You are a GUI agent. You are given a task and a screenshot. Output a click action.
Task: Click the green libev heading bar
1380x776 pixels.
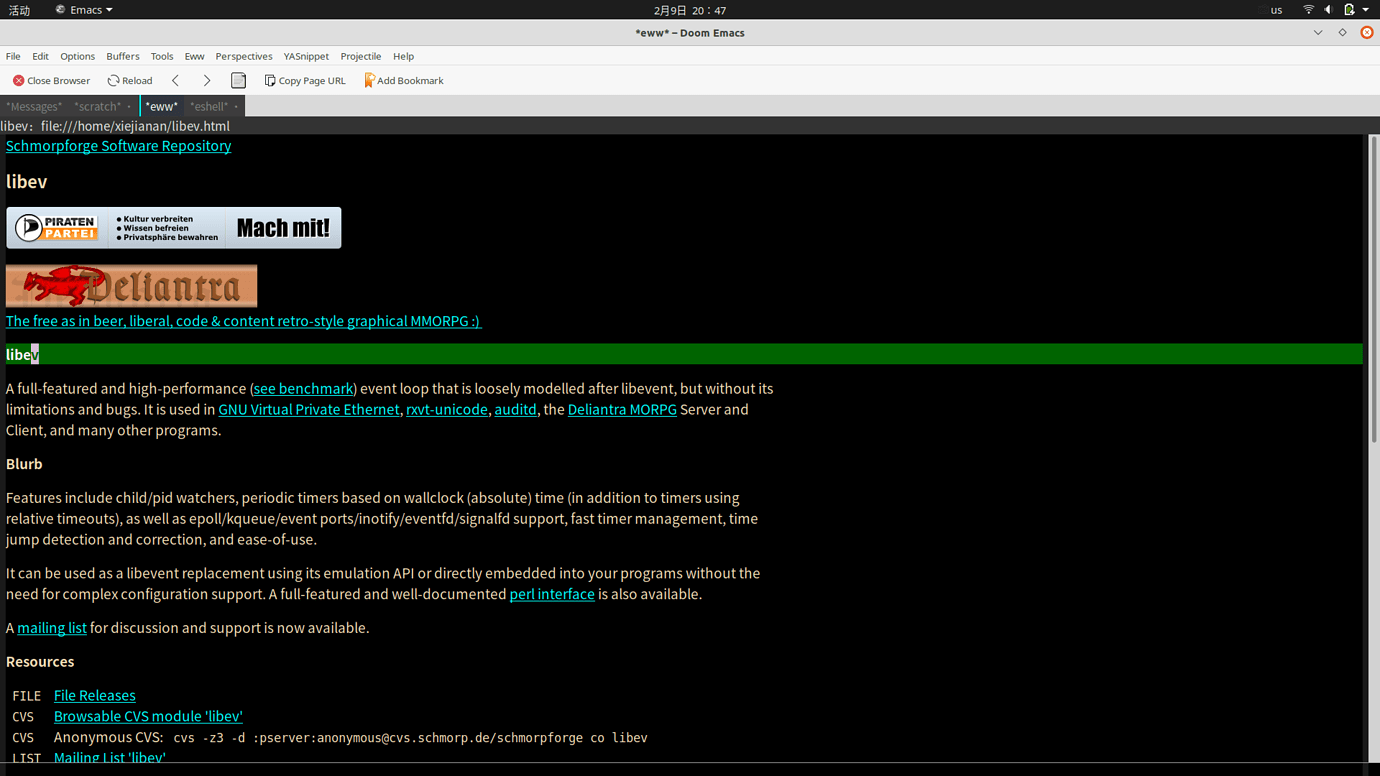point(684,355)
